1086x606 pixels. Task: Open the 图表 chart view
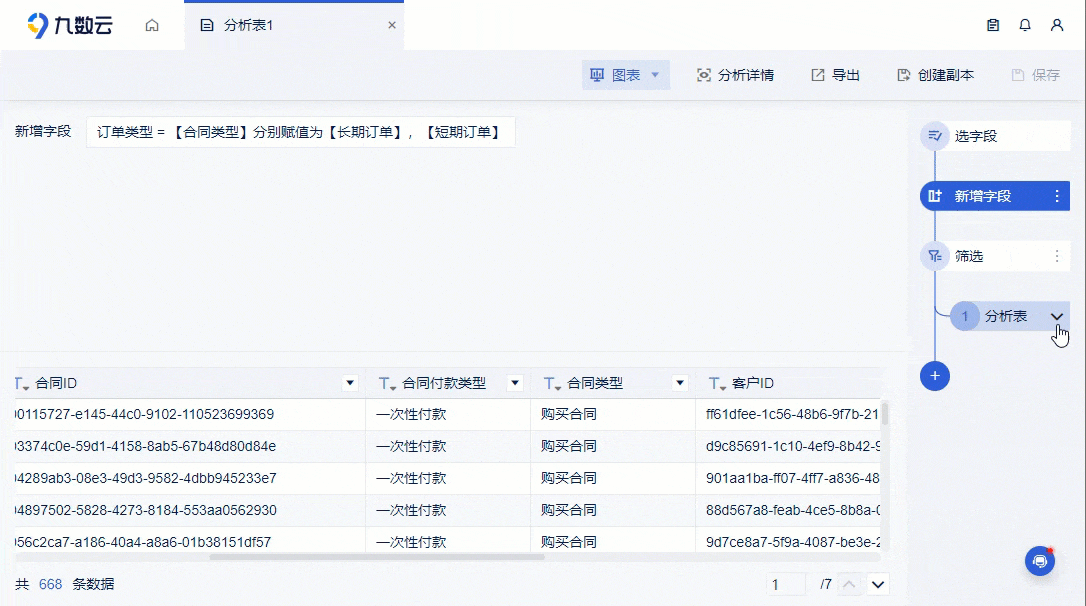click(x=617, y=75)
